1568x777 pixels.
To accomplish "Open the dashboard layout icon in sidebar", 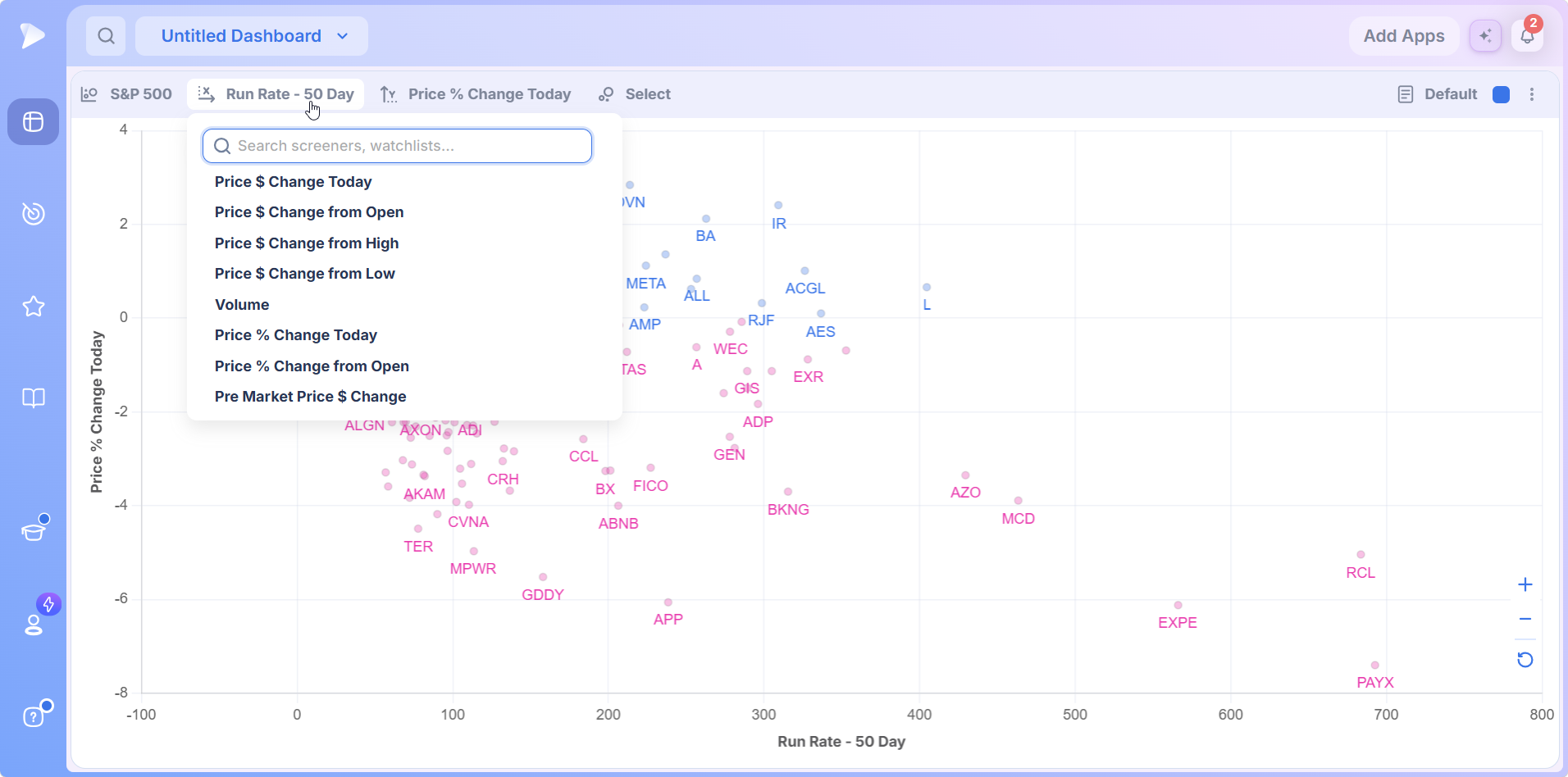I will click(x=33, y=122).
